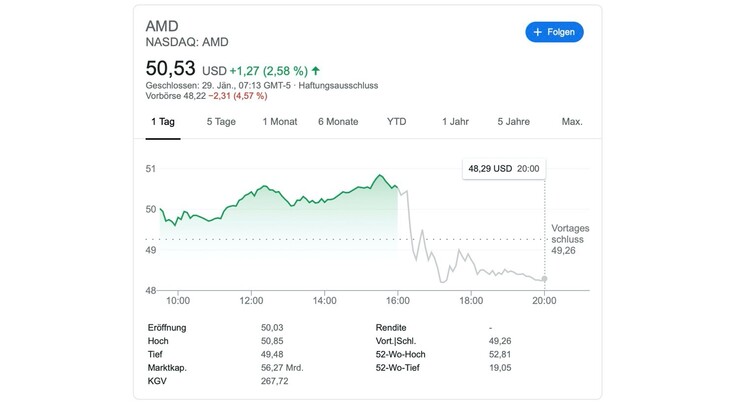Show the Max. time range
Image resolution: width=738 pixels, height=405 pixels.
(572, 121)
